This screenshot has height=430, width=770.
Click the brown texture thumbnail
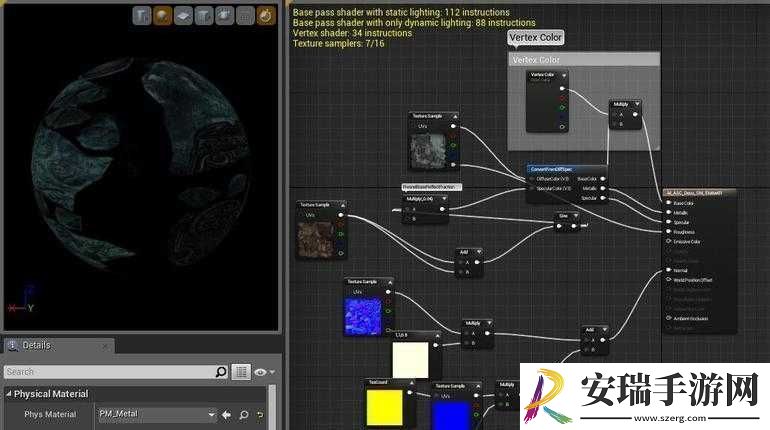[316, 239]
